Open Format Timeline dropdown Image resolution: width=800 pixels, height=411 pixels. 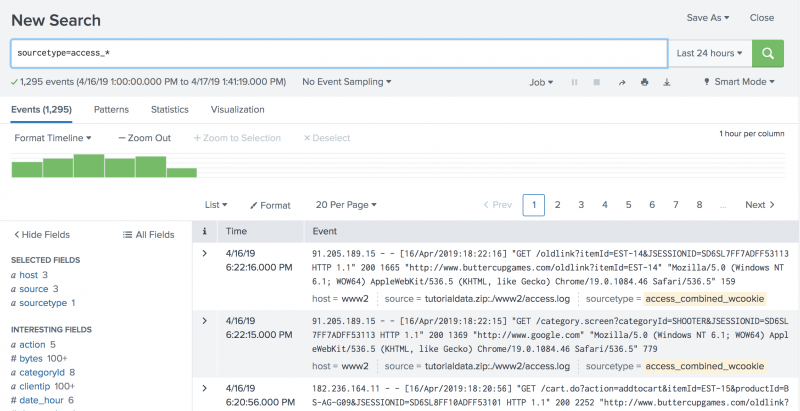[x=53, y=138]
